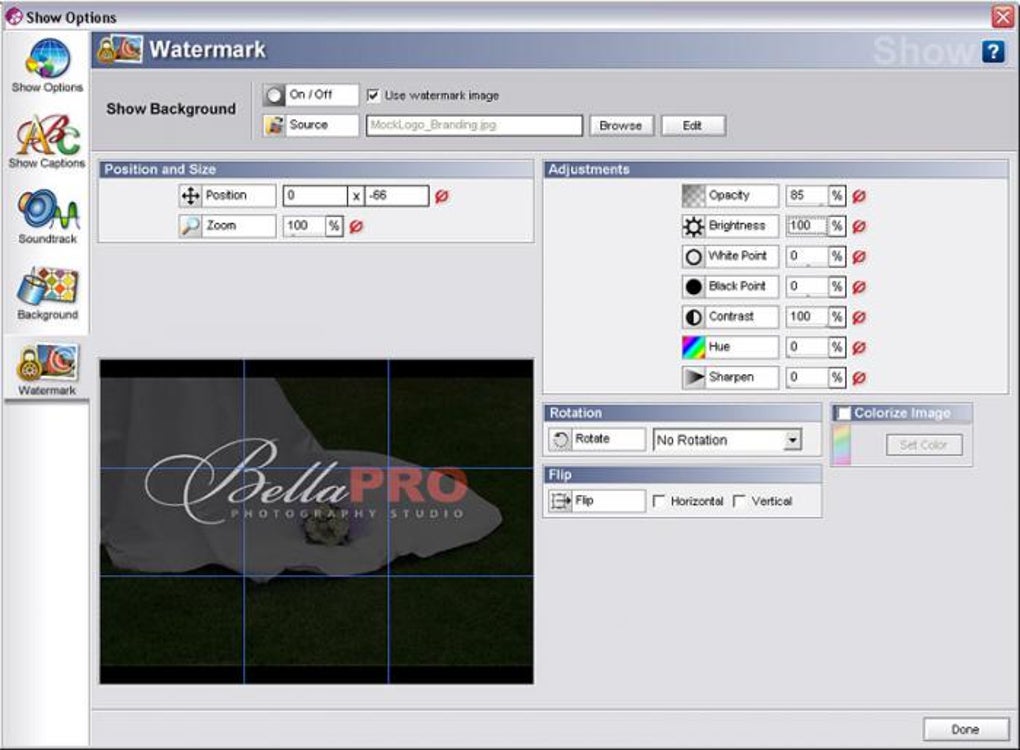Click the Set Color button

click(x=923, y=445)
